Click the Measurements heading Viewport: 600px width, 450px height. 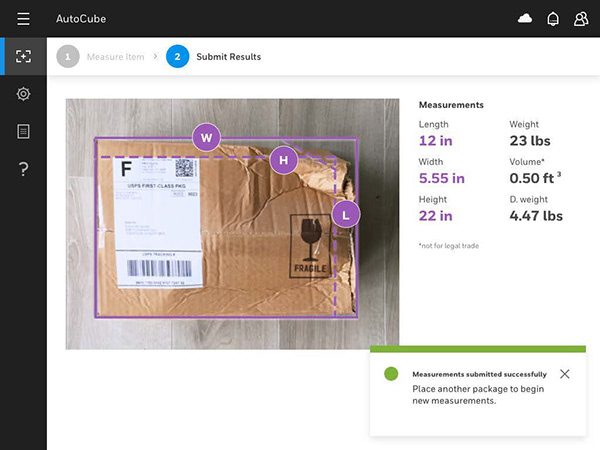point(451,105)
